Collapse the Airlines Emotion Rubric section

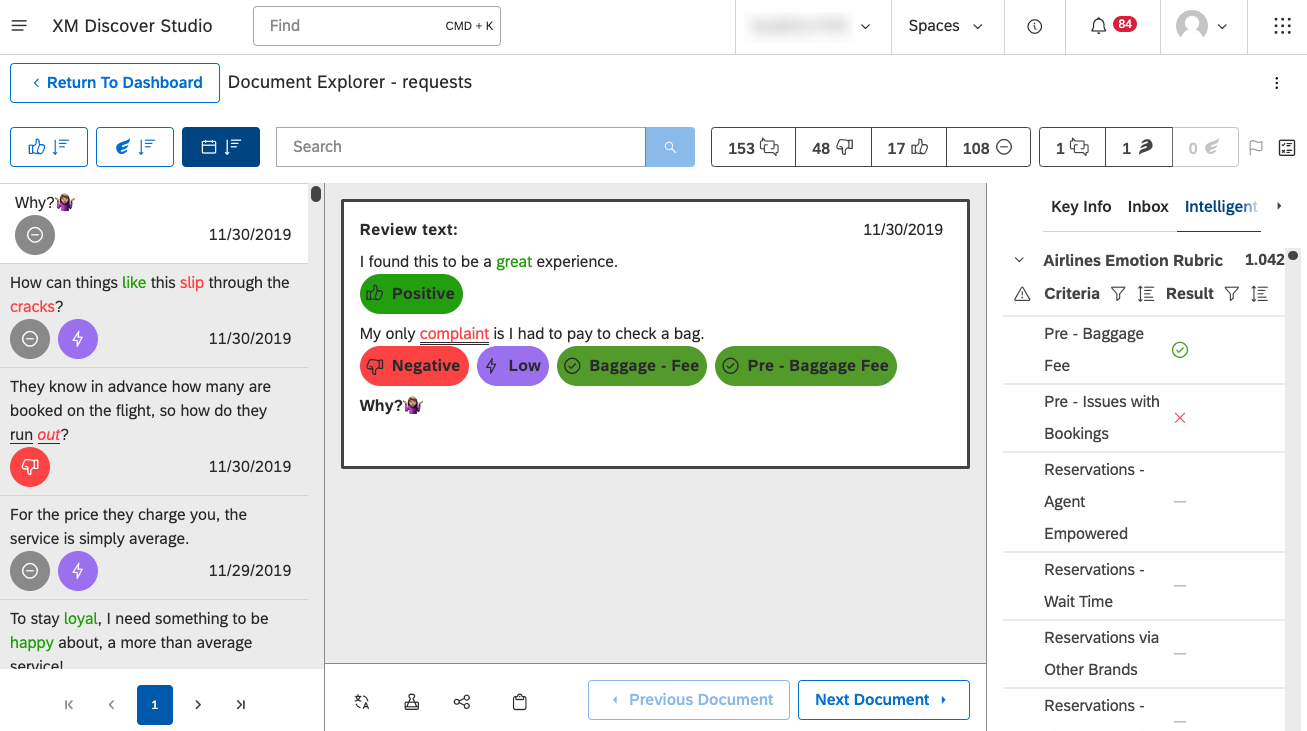(1018, 259)
